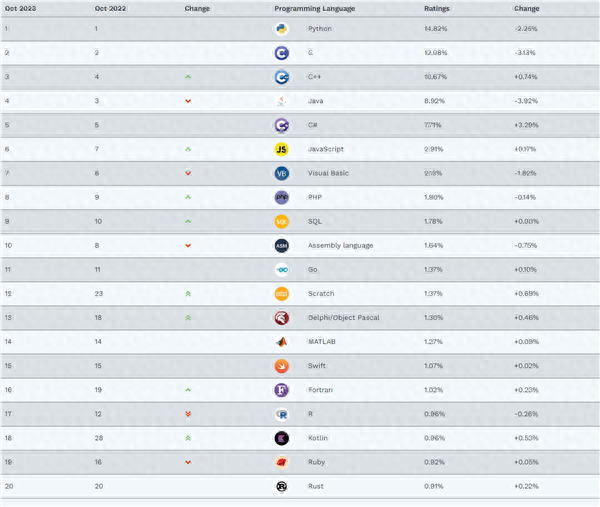Click the Fortran purple F icon
The height and width of the screenshot is (507, 600).
pyautogui.click(x=282, y=390)
